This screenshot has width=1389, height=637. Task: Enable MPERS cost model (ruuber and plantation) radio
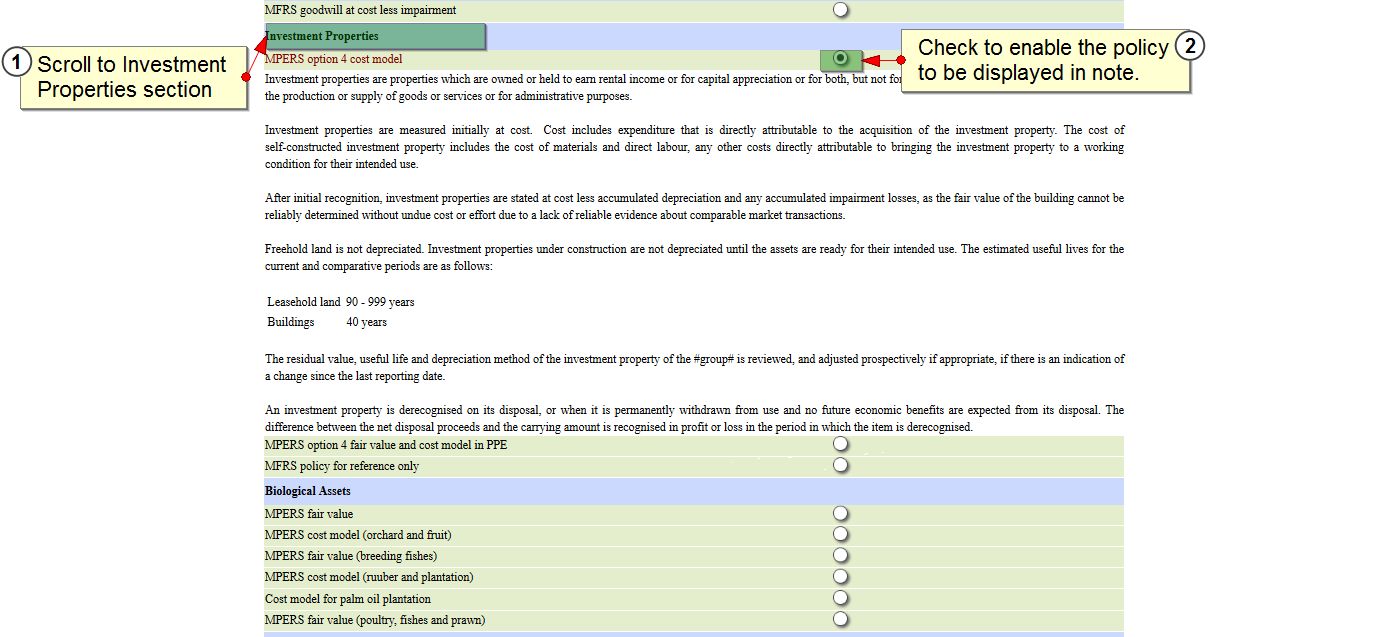pos(840,576)
